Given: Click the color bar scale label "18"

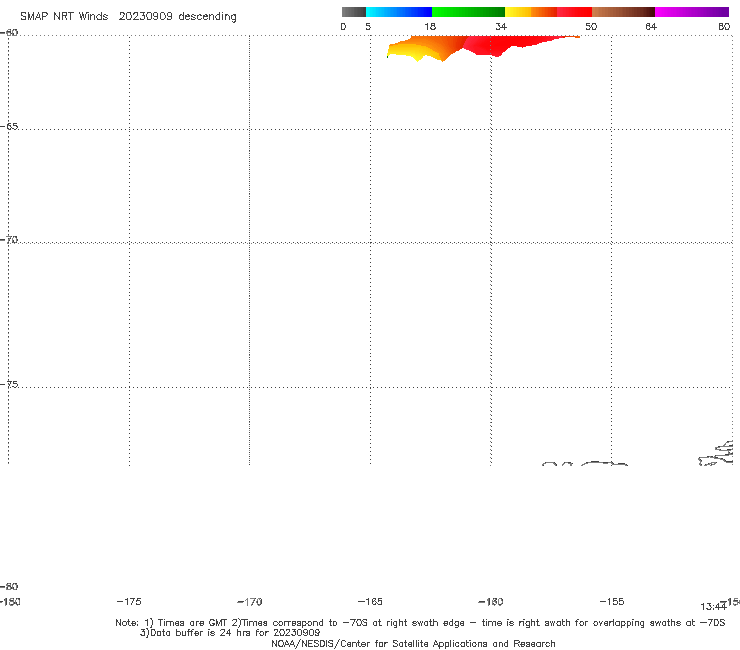Looking at the screenshot, I should point(430,26).
